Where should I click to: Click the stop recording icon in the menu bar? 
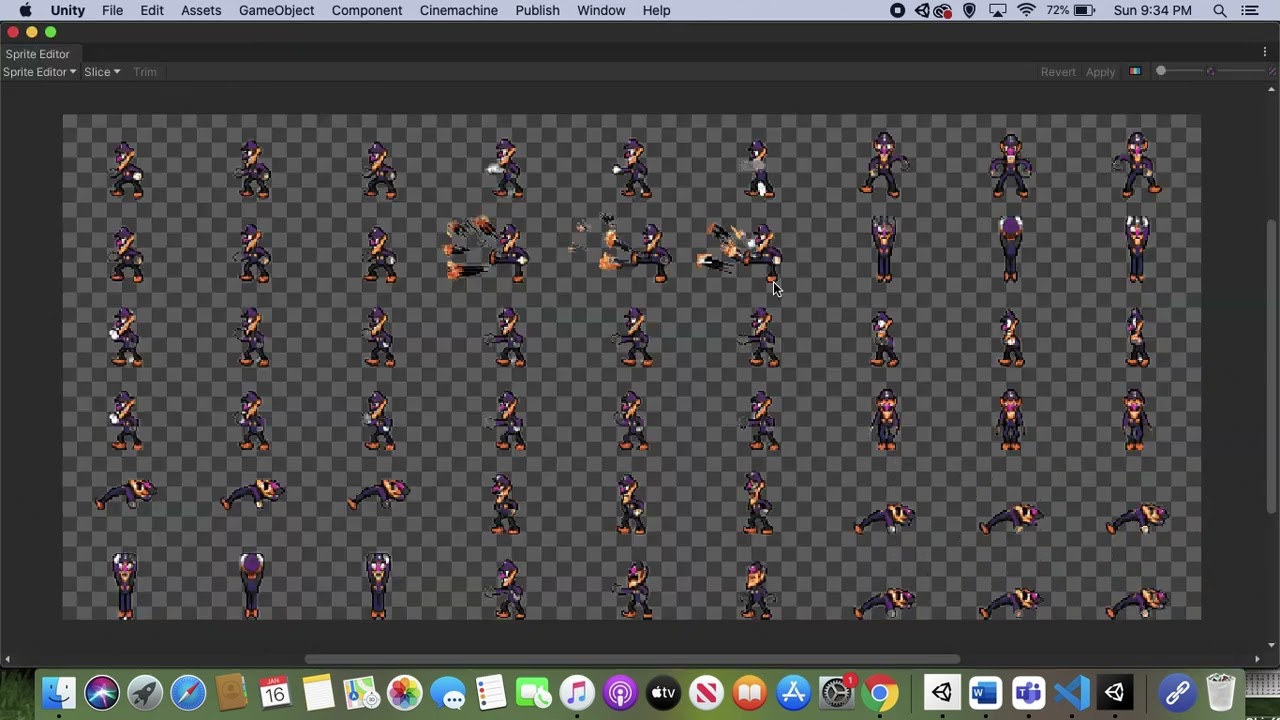(x=897, y=10)
